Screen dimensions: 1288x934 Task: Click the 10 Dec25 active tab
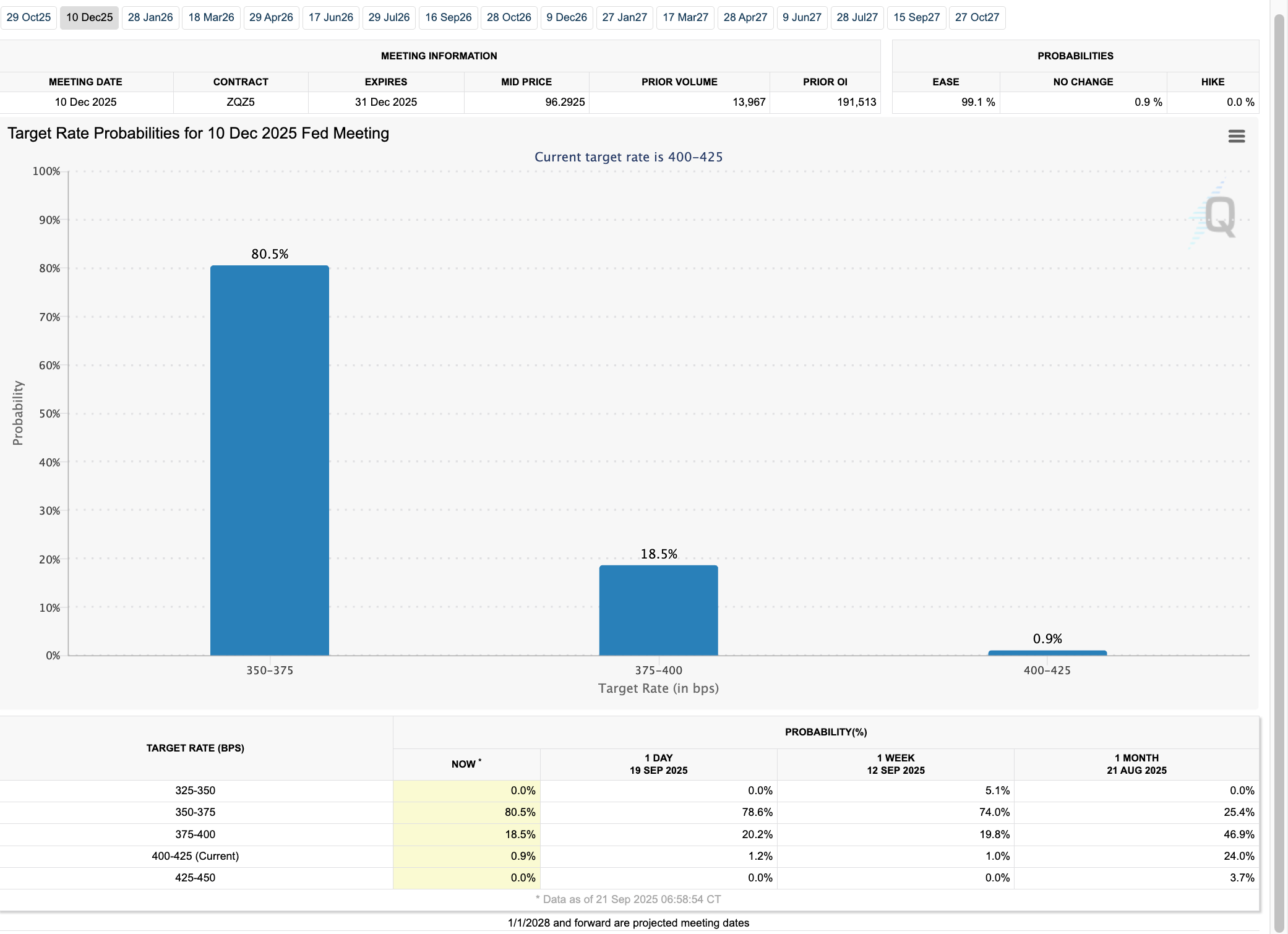[x=89, y=17]
